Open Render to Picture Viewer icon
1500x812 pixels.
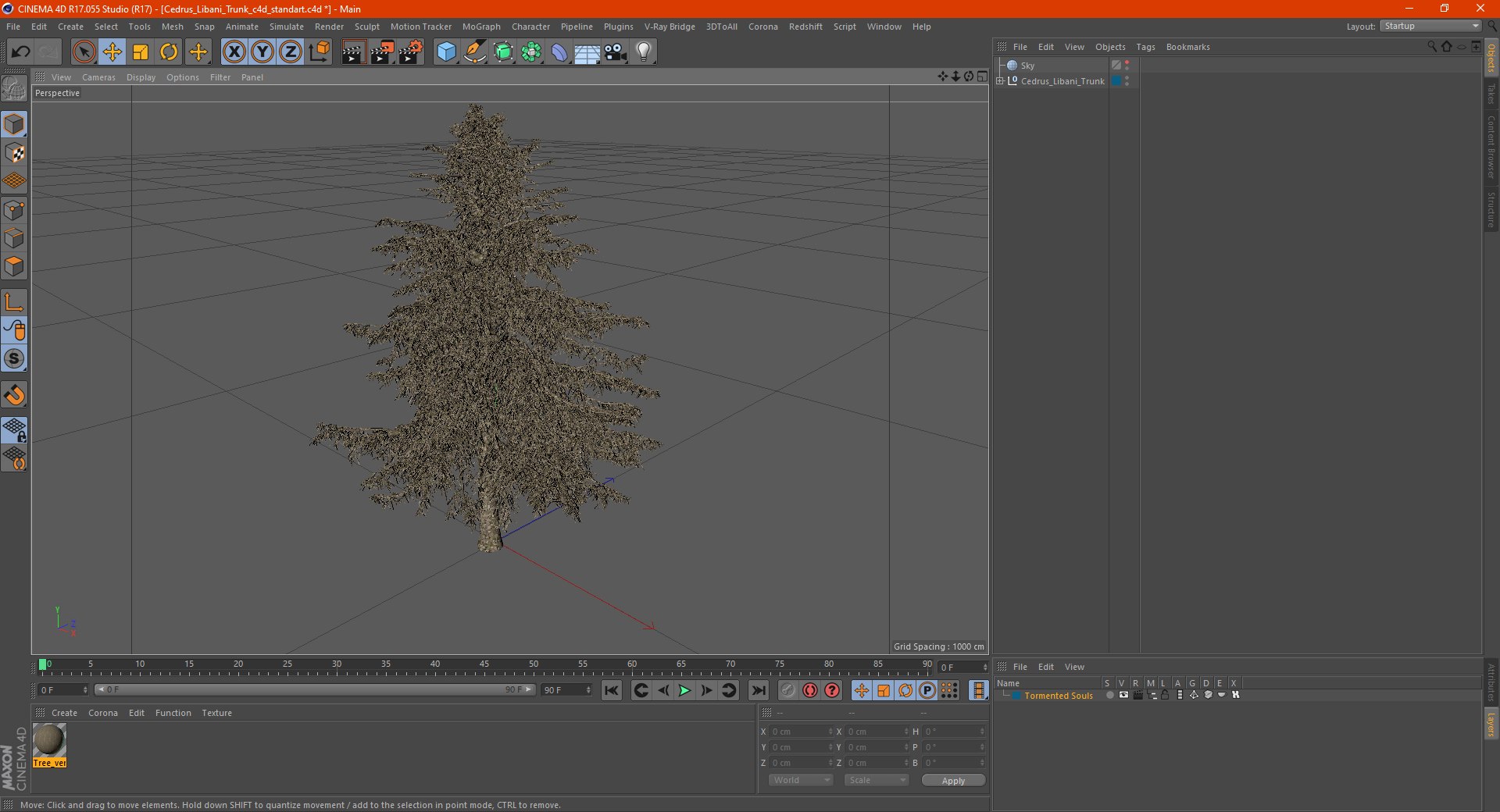pyautogui.click(x=382, y=52)
